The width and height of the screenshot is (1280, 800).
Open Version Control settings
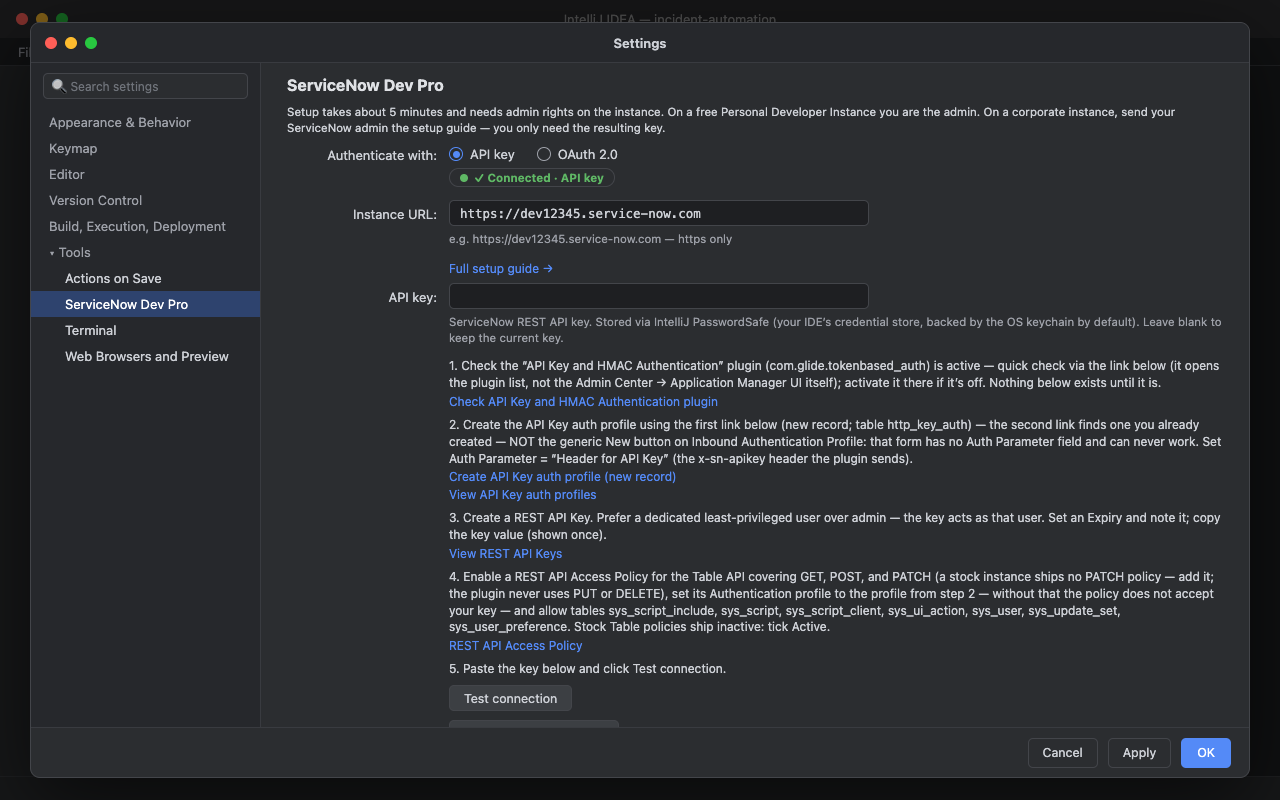(96, 200)
